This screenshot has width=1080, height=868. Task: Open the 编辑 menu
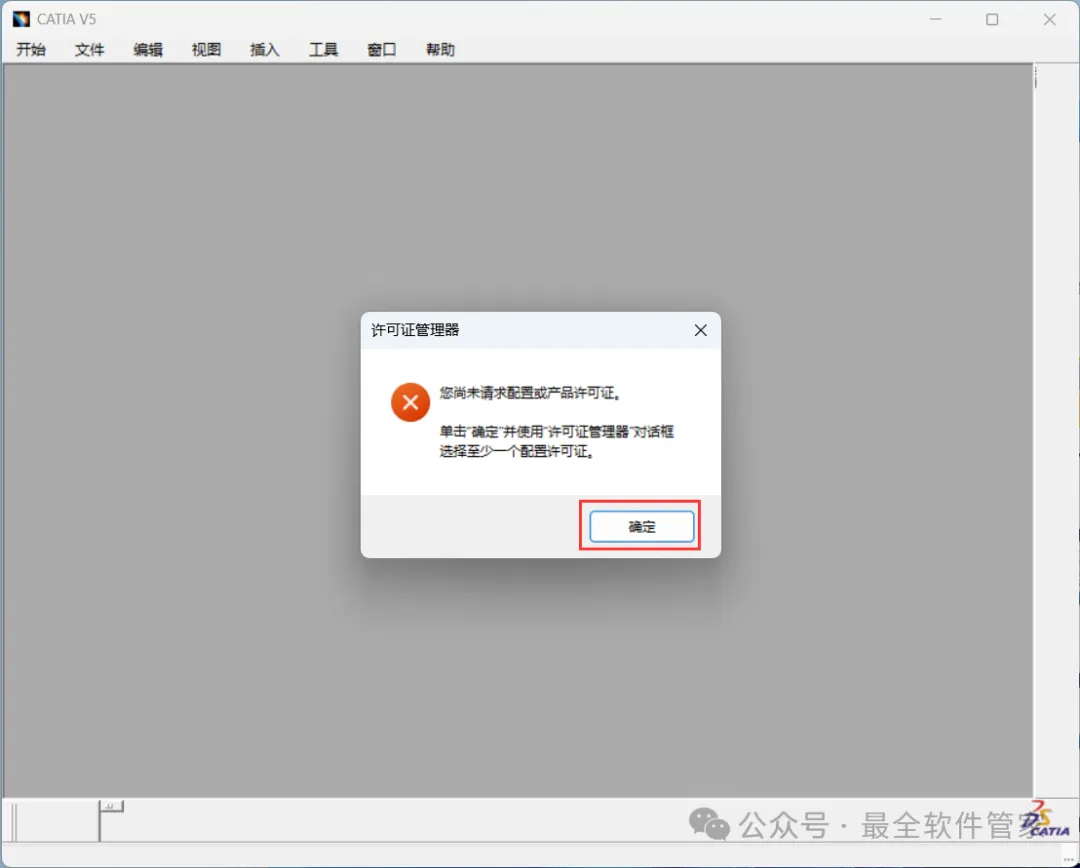point(148,50)
